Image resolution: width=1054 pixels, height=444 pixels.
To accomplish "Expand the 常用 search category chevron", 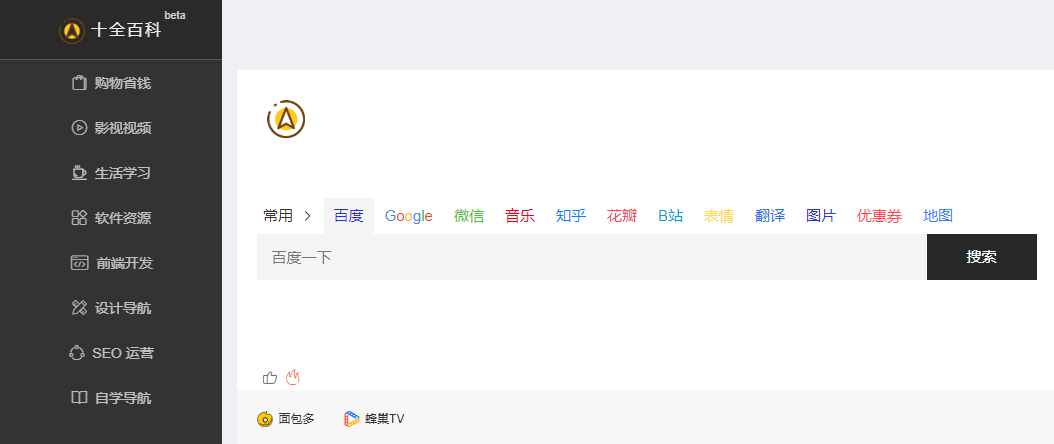I will tap(308, 216).
